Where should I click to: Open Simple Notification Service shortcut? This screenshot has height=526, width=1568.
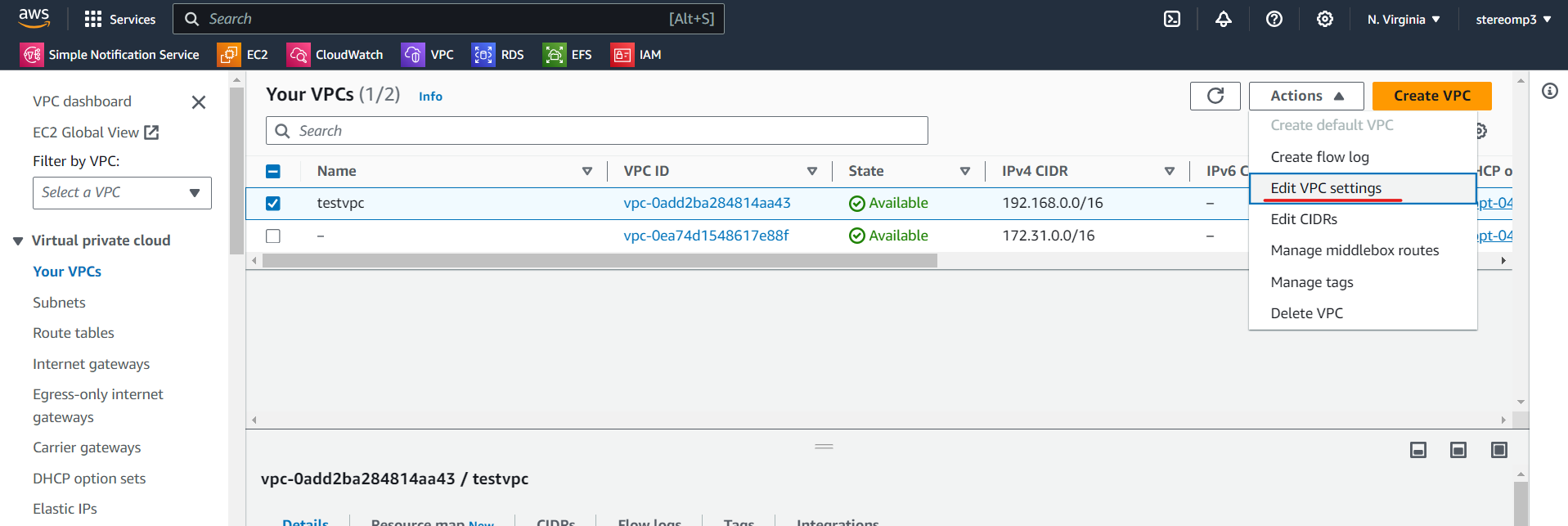point(110,55)
